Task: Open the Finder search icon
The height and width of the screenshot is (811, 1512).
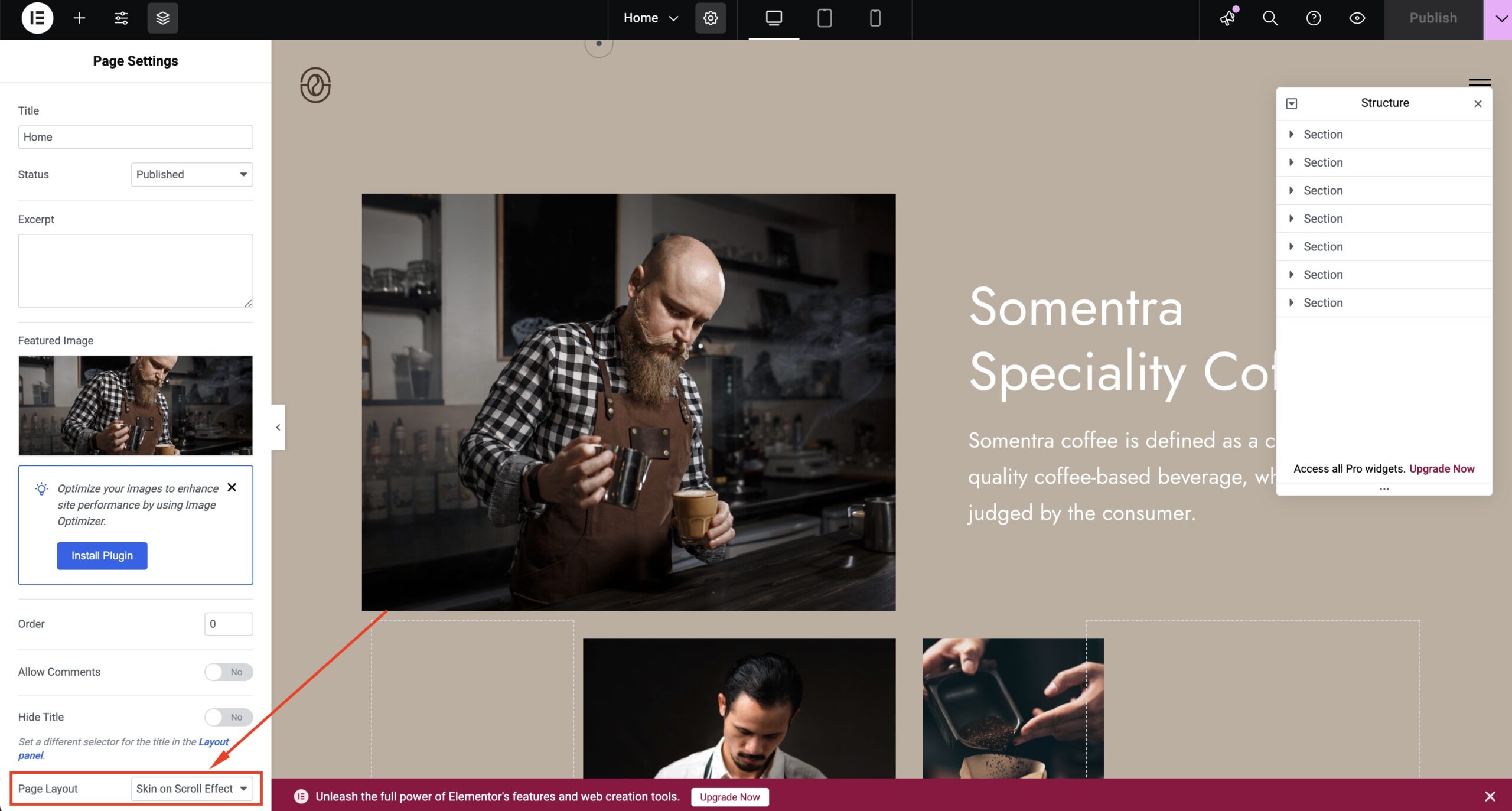Action: pos(1270,18)
